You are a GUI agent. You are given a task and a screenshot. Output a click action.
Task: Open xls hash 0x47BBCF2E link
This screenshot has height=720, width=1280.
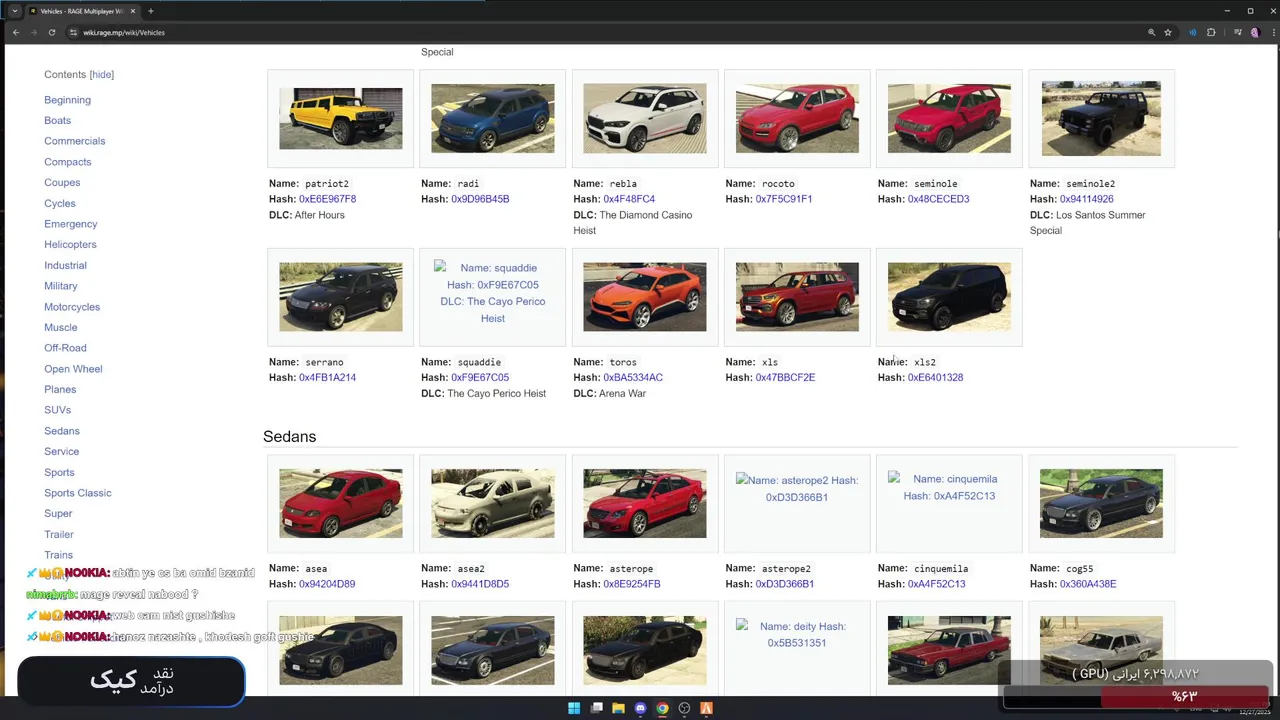point(785,378)
